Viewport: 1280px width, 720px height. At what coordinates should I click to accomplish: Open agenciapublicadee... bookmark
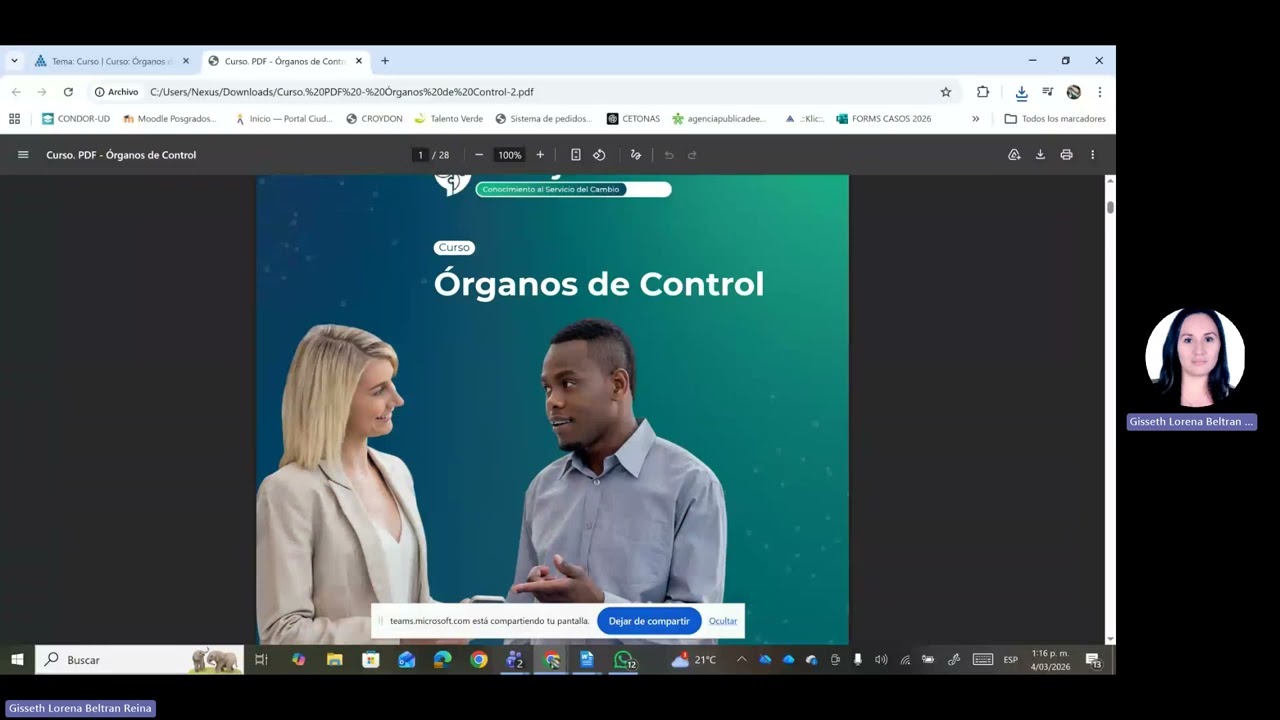click(x=720, y=119)
